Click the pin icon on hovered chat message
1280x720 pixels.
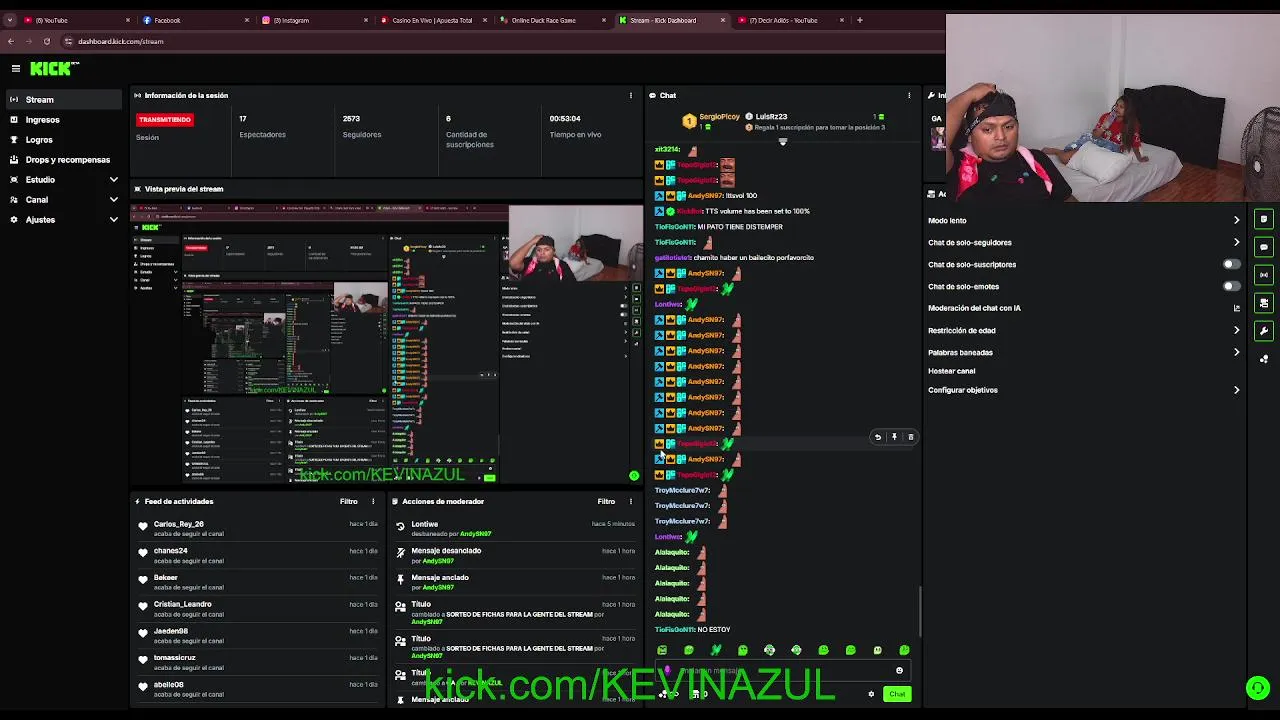click(x=894, y=437)
